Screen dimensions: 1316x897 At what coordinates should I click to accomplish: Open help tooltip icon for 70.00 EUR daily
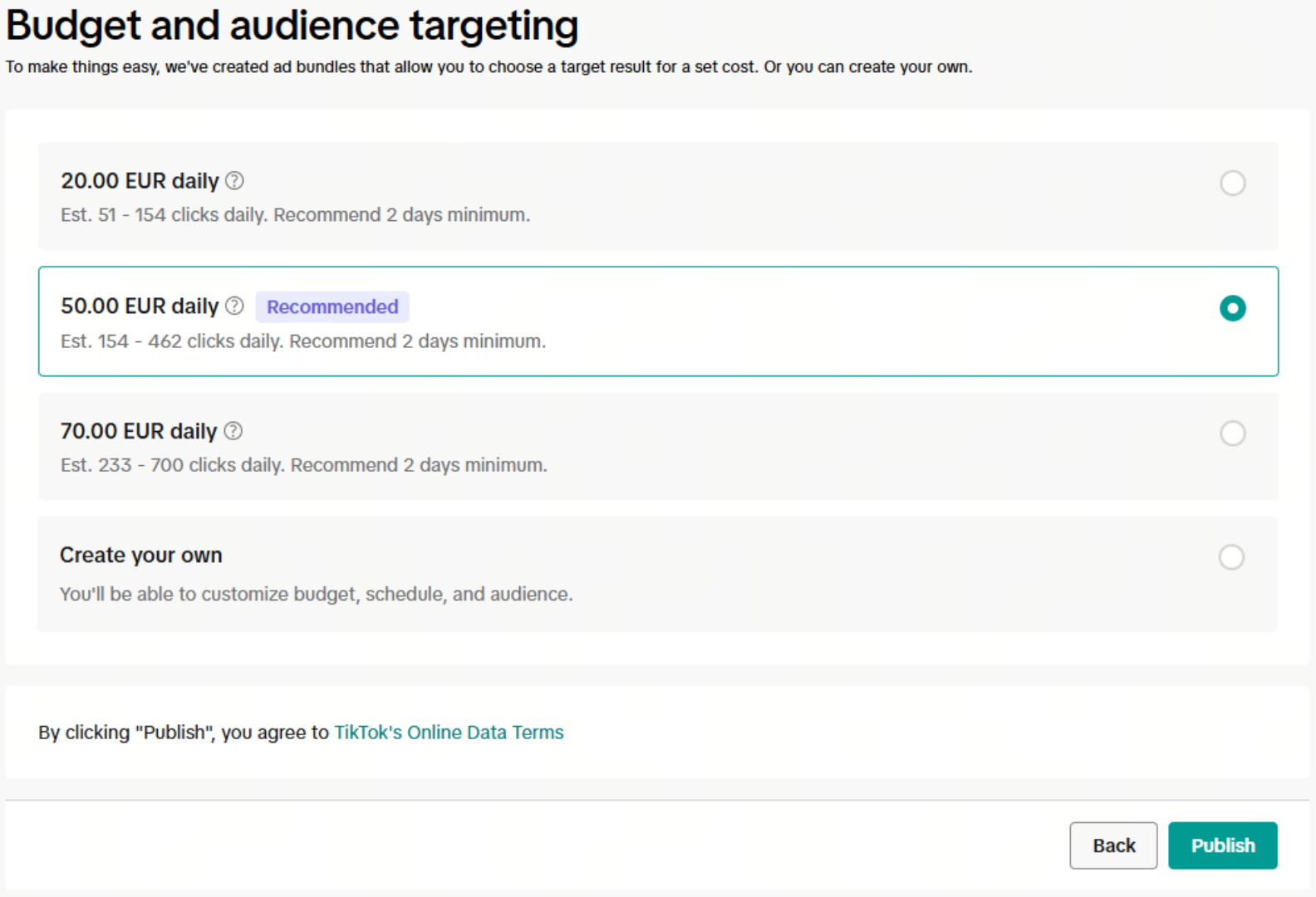(x=233, y=430)
